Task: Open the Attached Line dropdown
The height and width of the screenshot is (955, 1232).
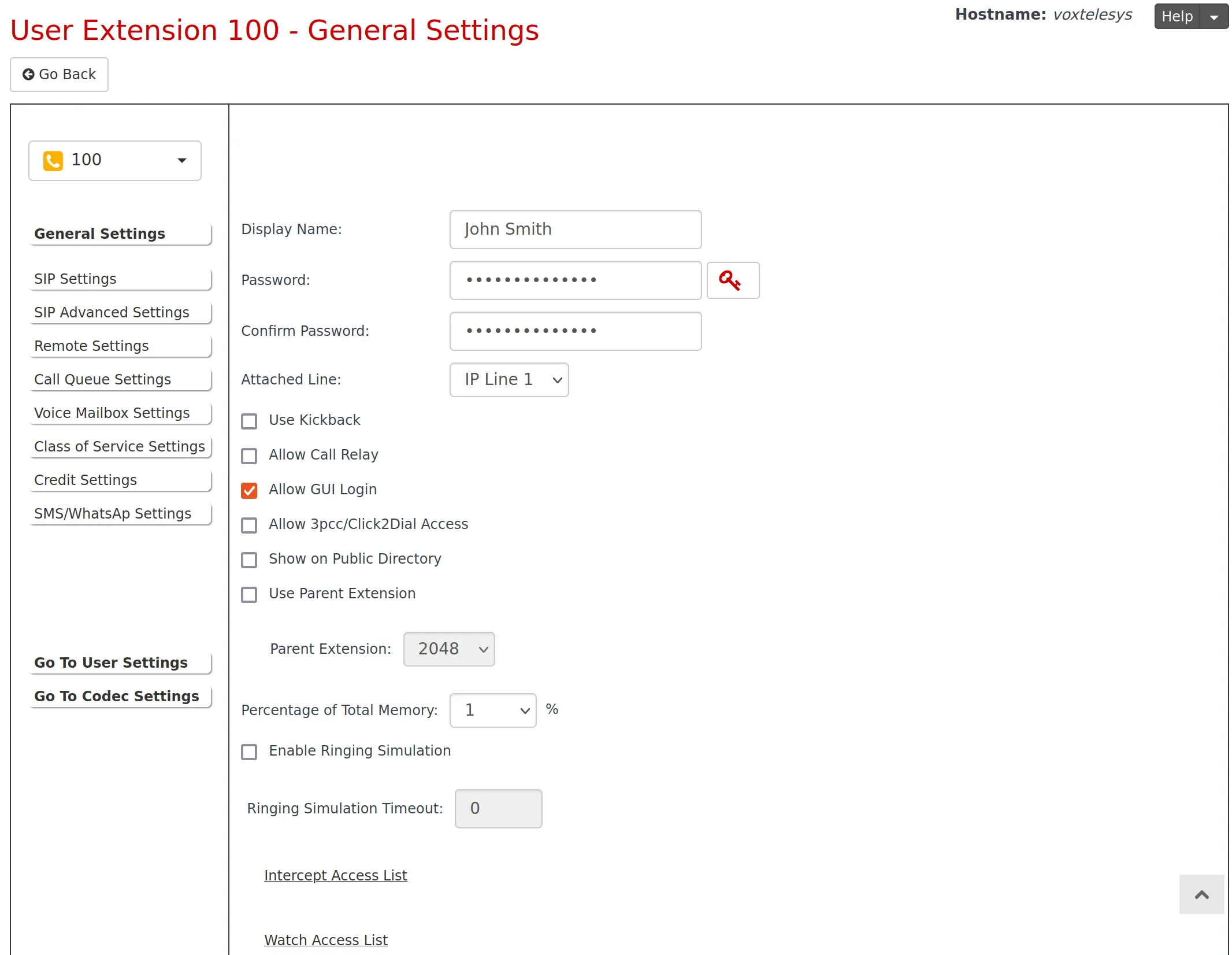Action: [509, 380]
